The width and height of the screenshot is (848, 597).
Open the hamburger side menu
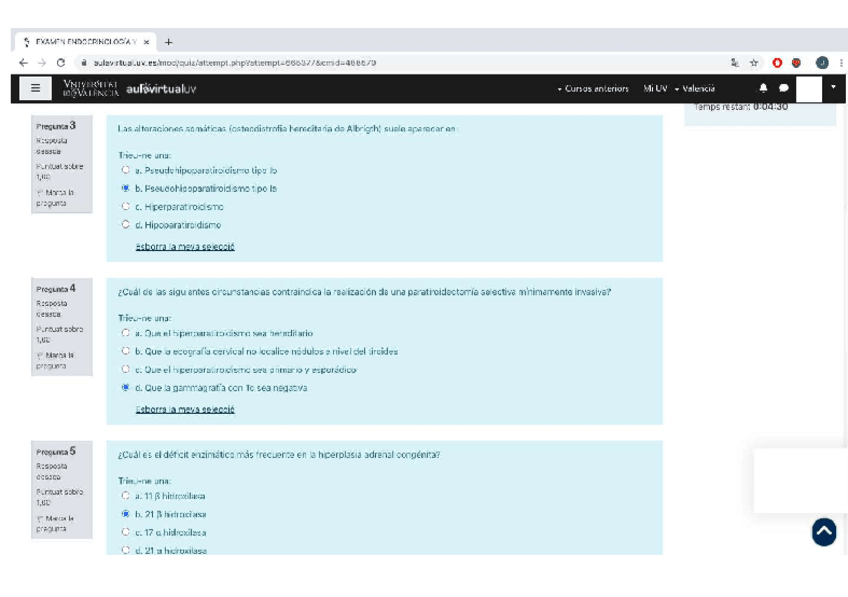point(35,88)
